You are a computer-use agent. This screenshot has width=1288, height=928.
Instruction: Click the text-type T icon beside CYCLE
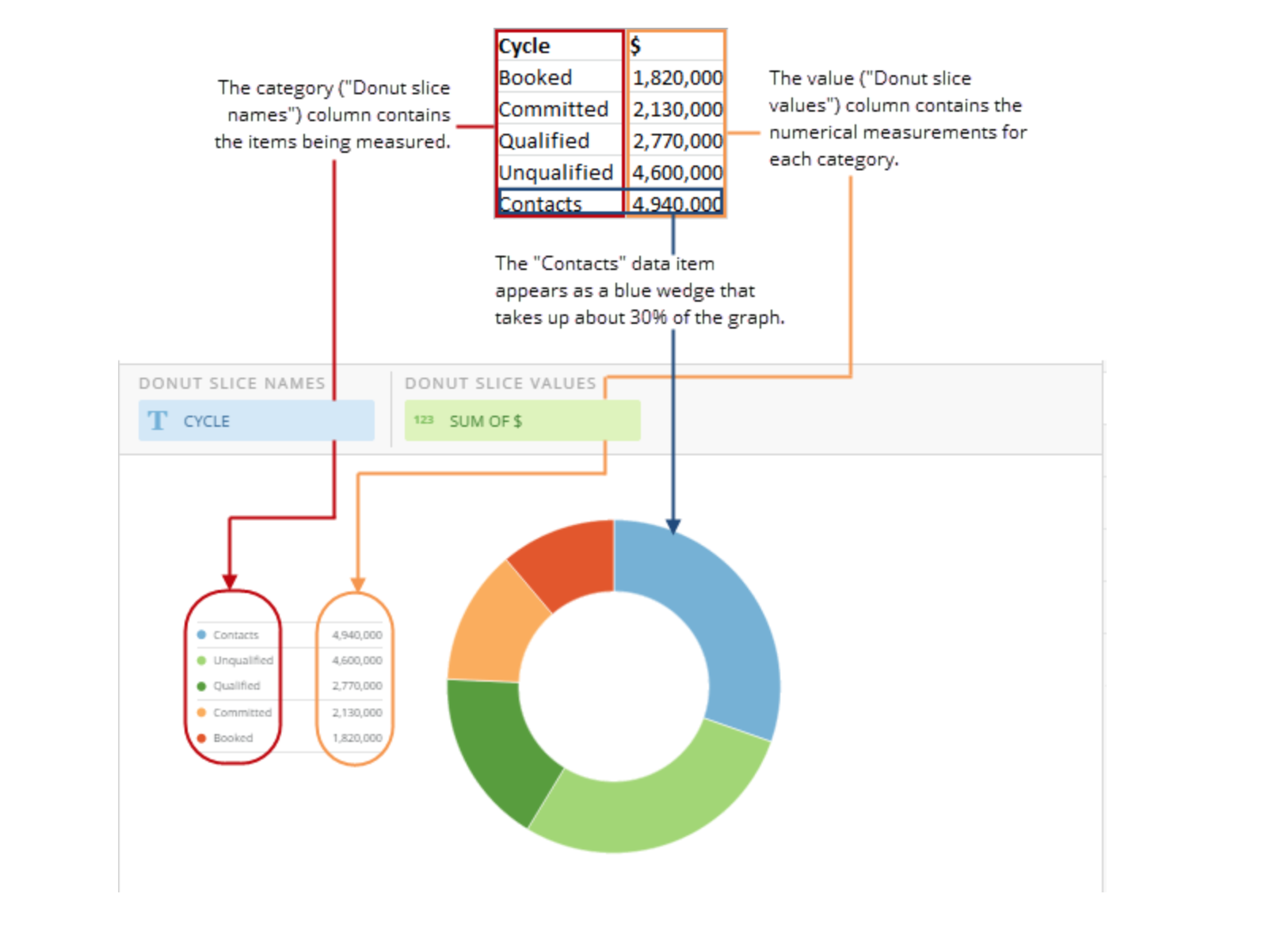[x=158, y=420]
